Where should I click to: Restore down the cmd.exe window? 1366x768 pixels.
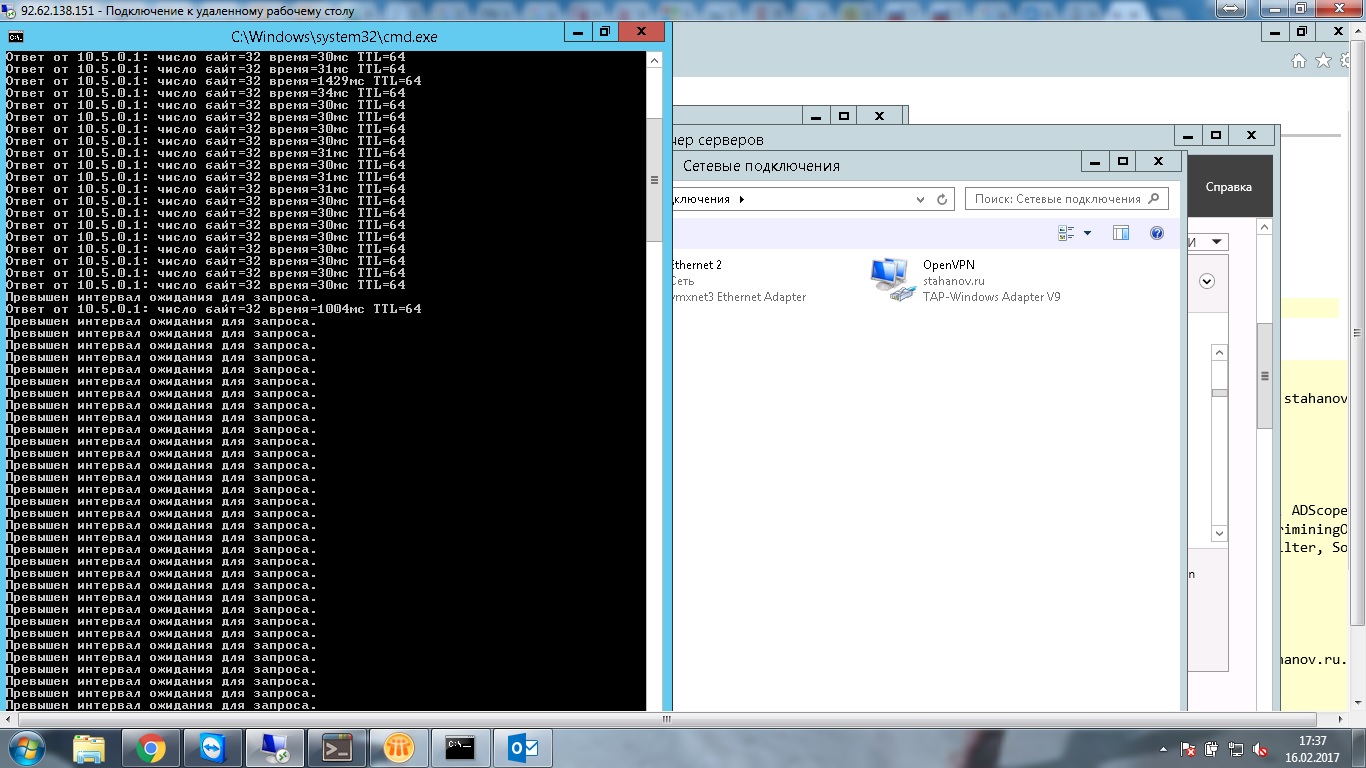604,32
